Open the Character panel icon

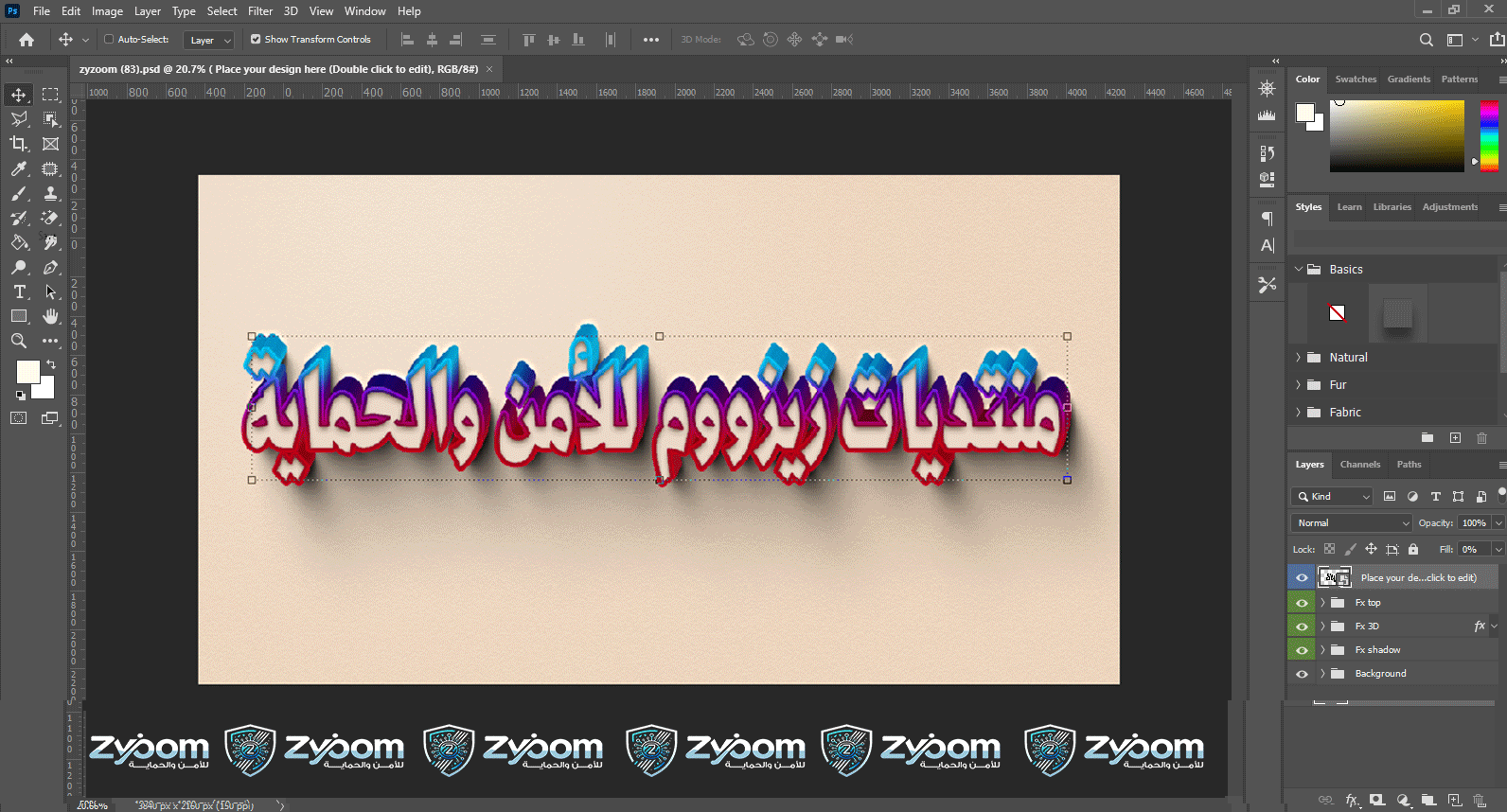(1267, 245)
